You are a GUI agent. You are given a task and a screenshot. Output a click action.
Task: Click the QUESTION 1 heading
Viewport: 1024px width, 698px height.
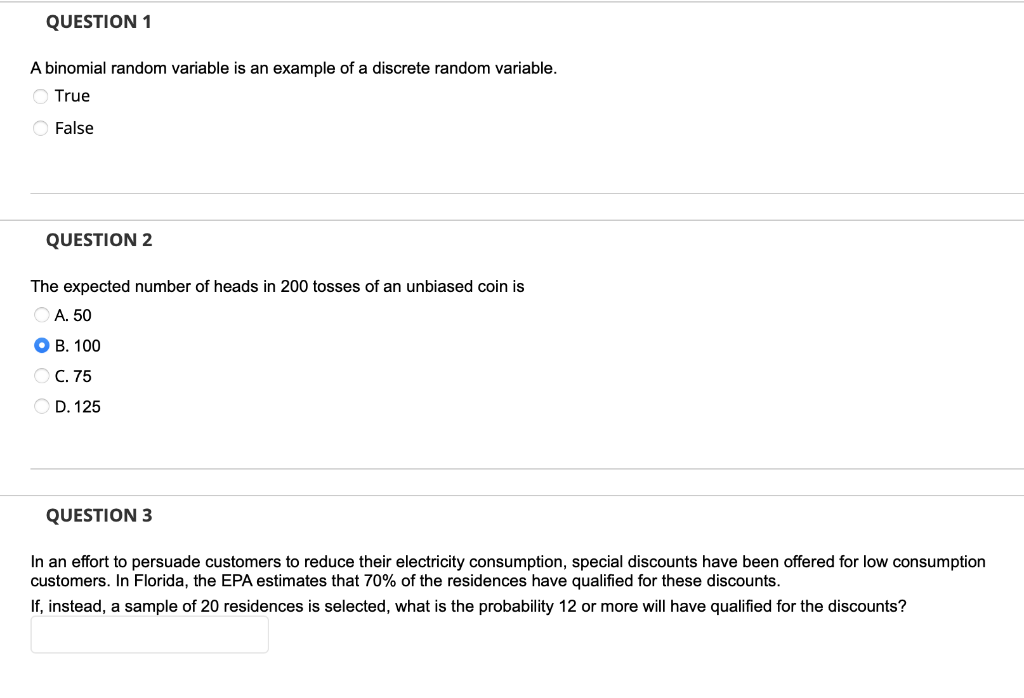click(99, 21)
